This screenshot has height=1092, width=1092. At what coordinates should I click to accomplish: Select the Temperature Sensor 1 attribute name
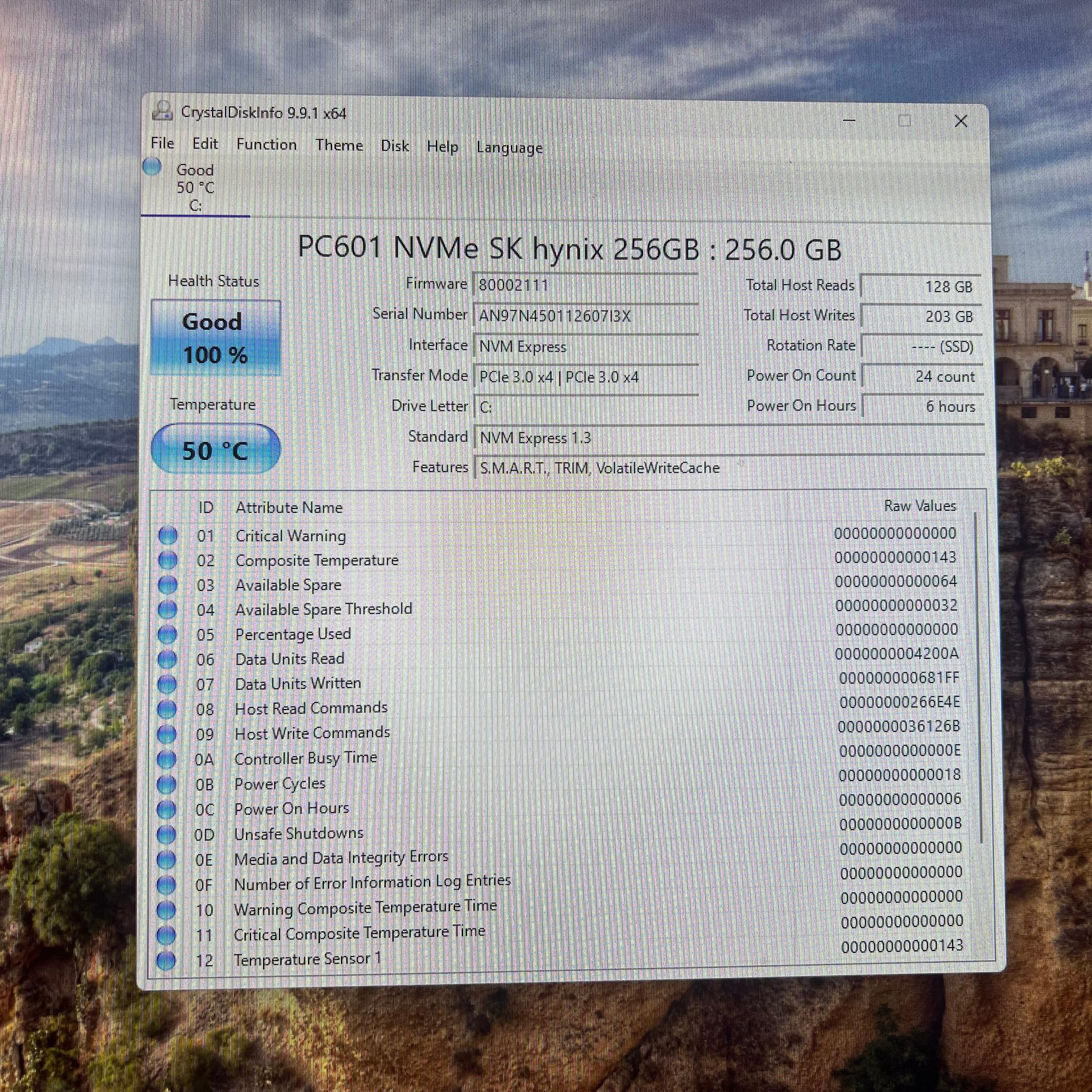[307, 959]
